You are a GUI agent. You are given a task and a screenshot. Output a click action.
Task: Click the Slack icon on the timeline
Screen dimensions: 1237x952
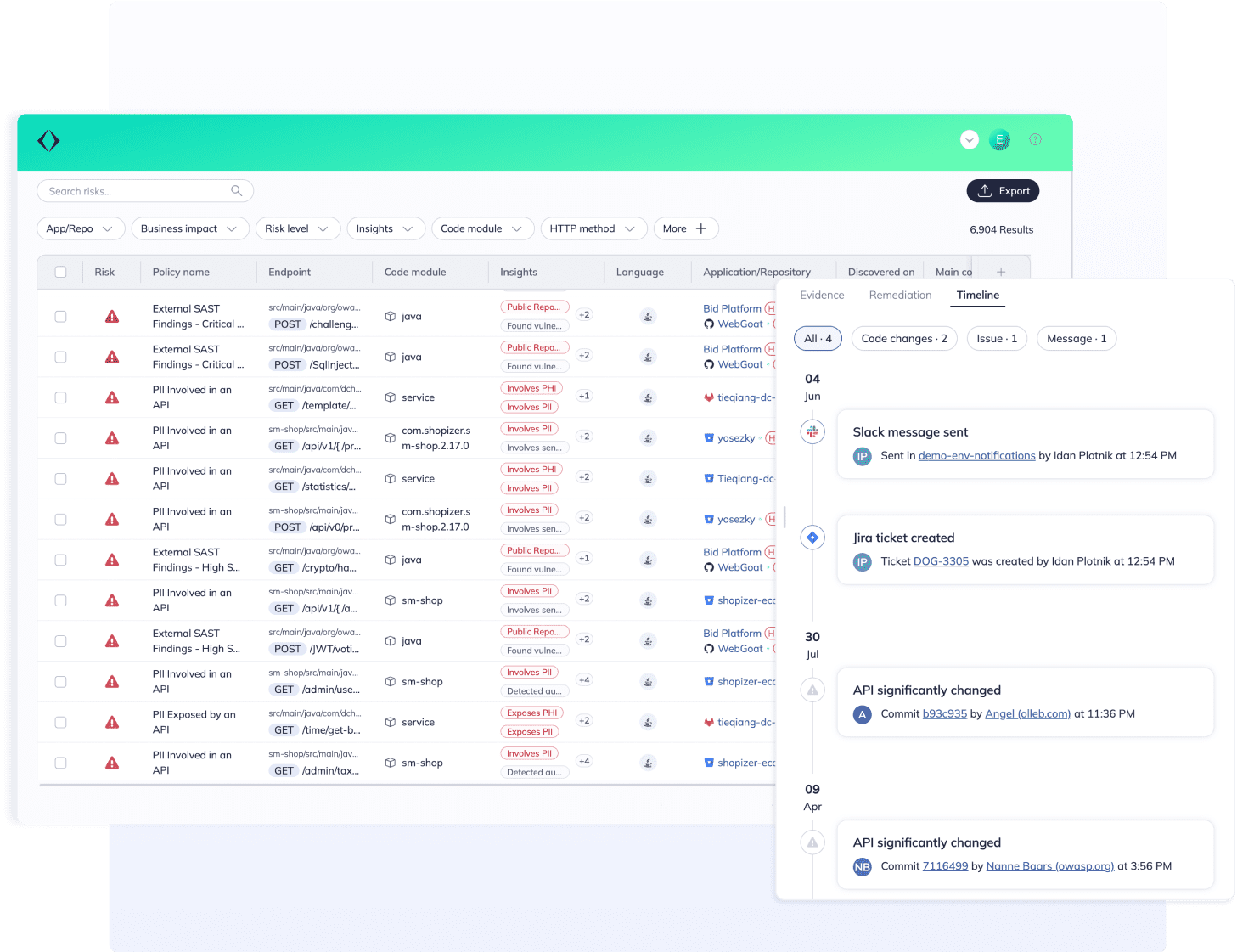pos(812,431)
